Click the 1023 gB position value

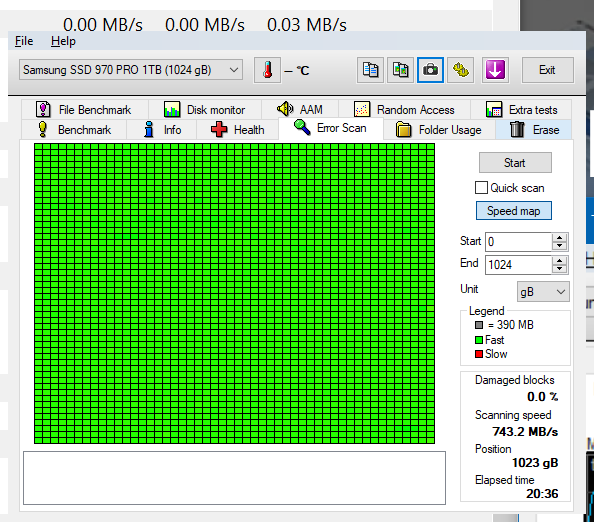tap(535, 463)
